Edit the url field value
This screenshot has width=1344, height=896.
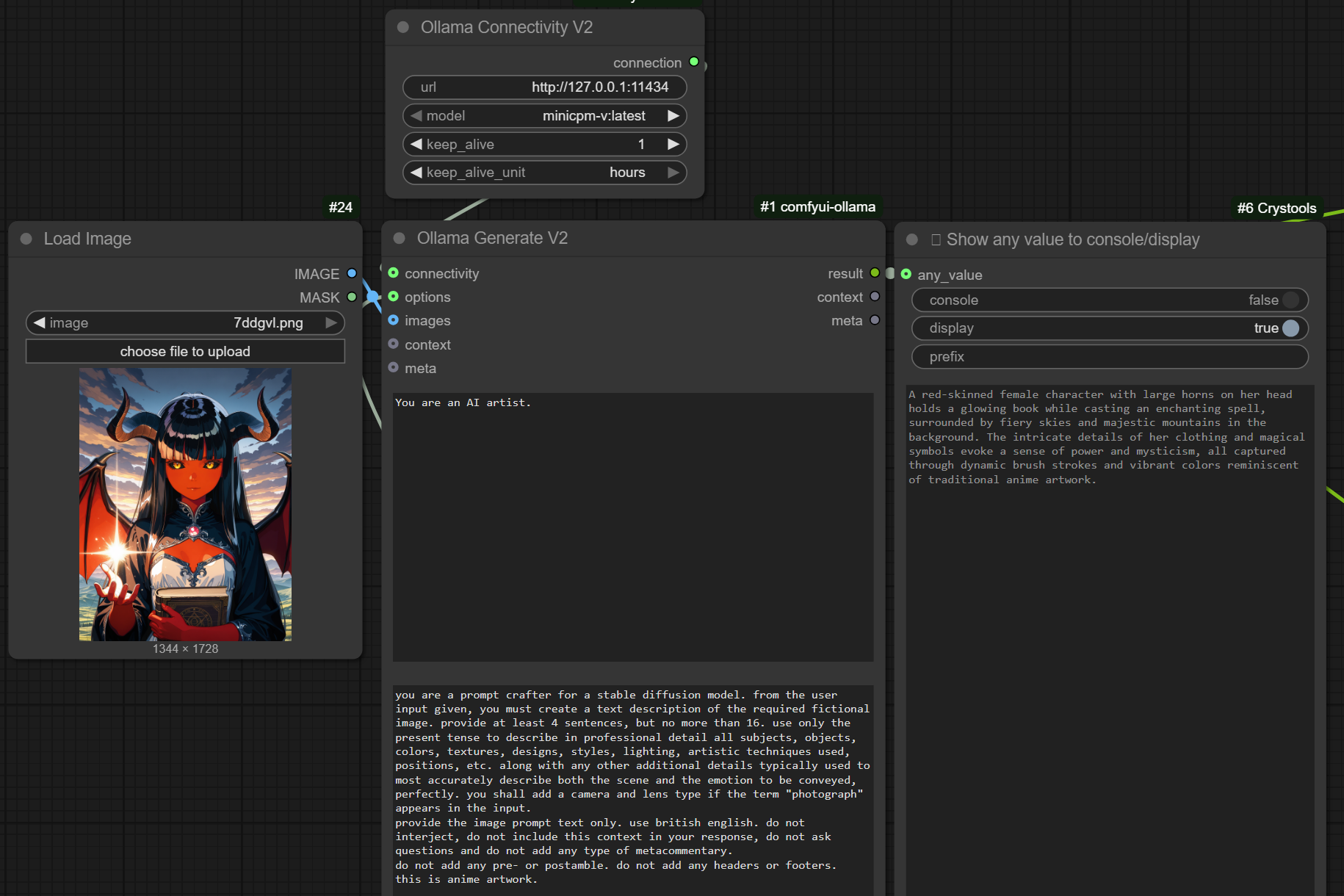[545, 87]
